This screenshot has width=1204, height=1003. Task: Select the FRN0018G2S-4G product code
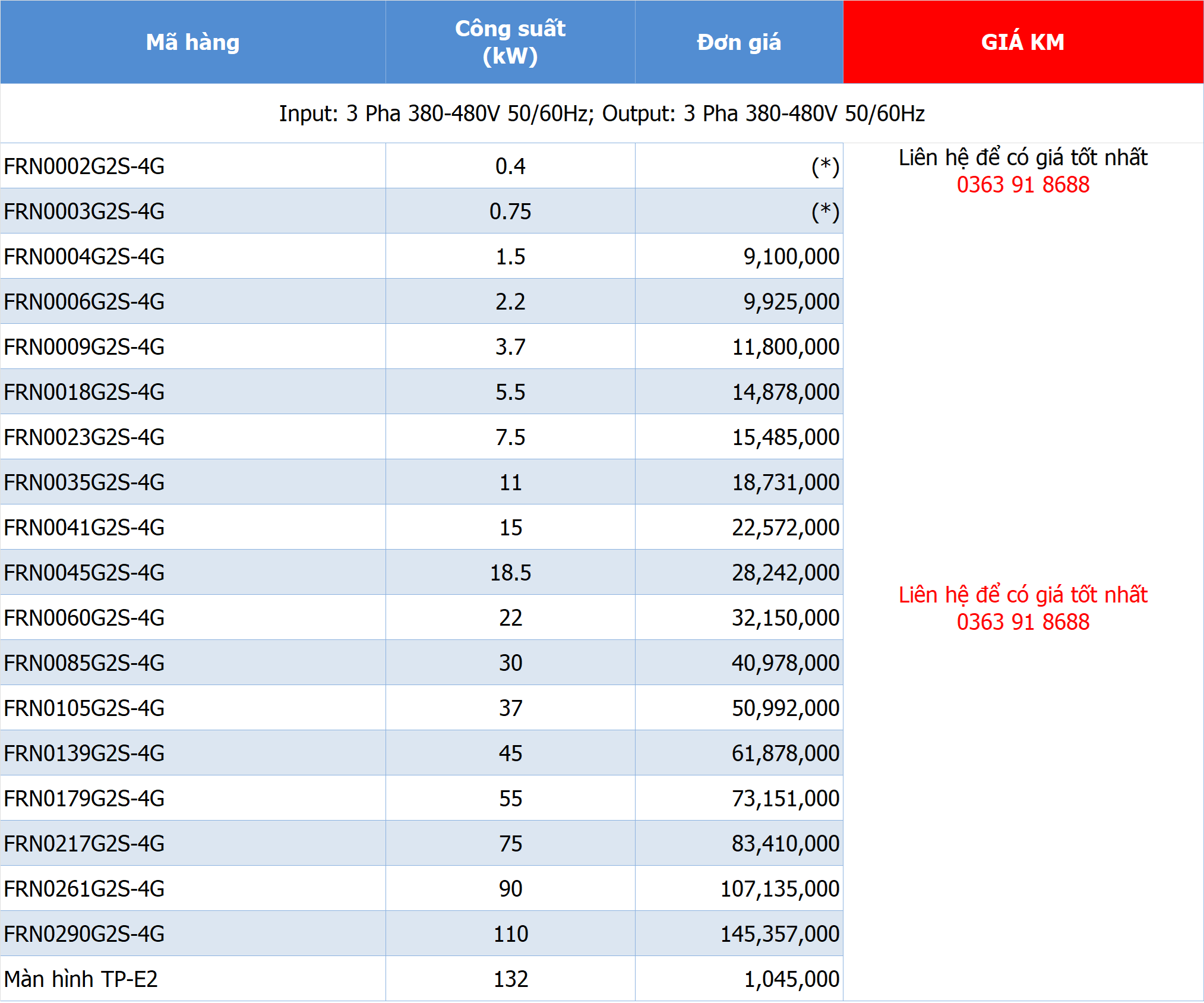coord(84,392)
